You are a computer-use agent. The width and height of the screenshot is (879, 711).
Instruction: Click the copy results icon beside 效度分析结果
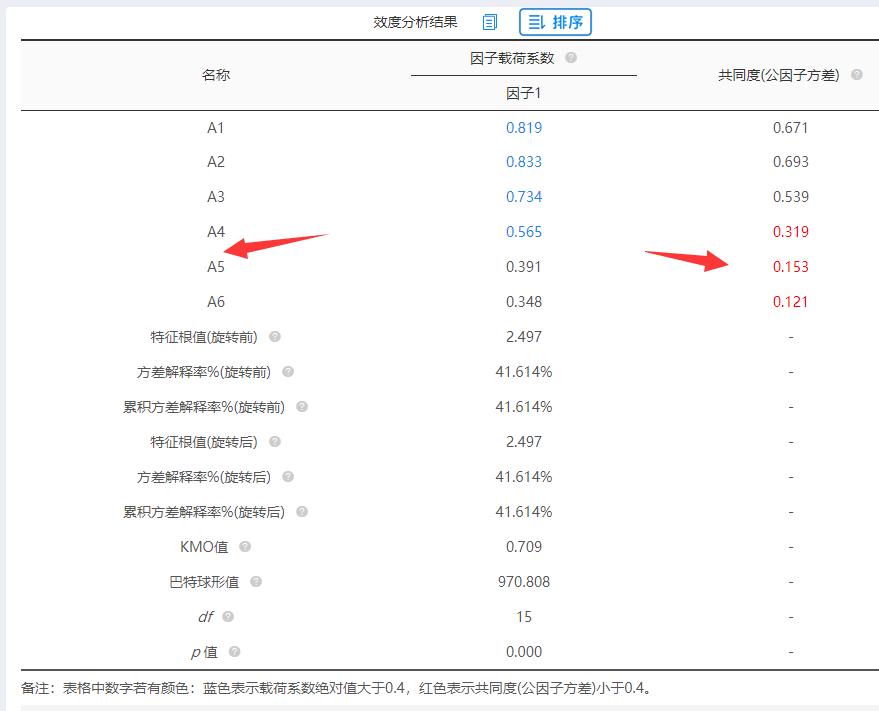coord(490,22)
